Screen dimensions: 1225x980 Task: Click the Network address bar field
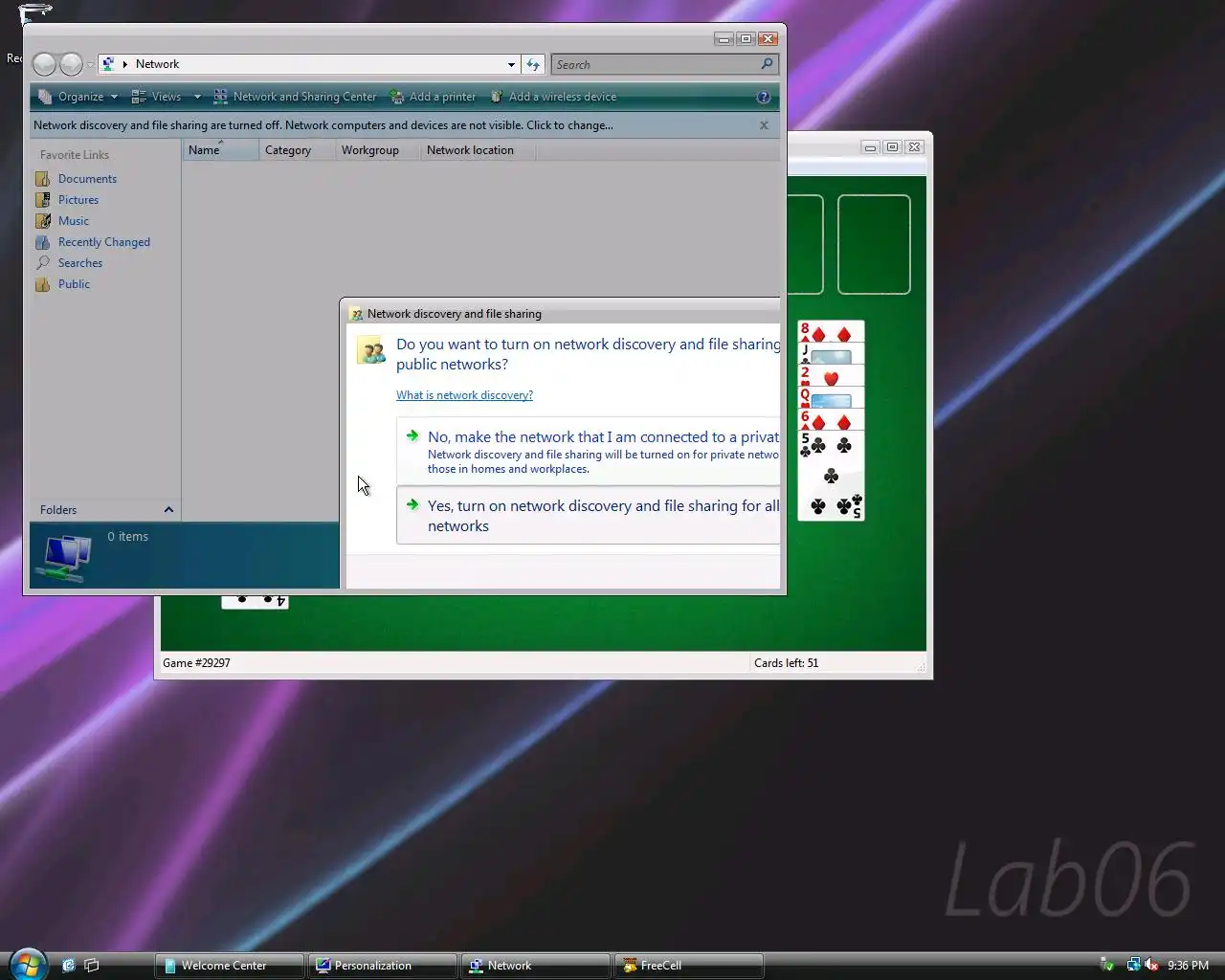(308, 64)
